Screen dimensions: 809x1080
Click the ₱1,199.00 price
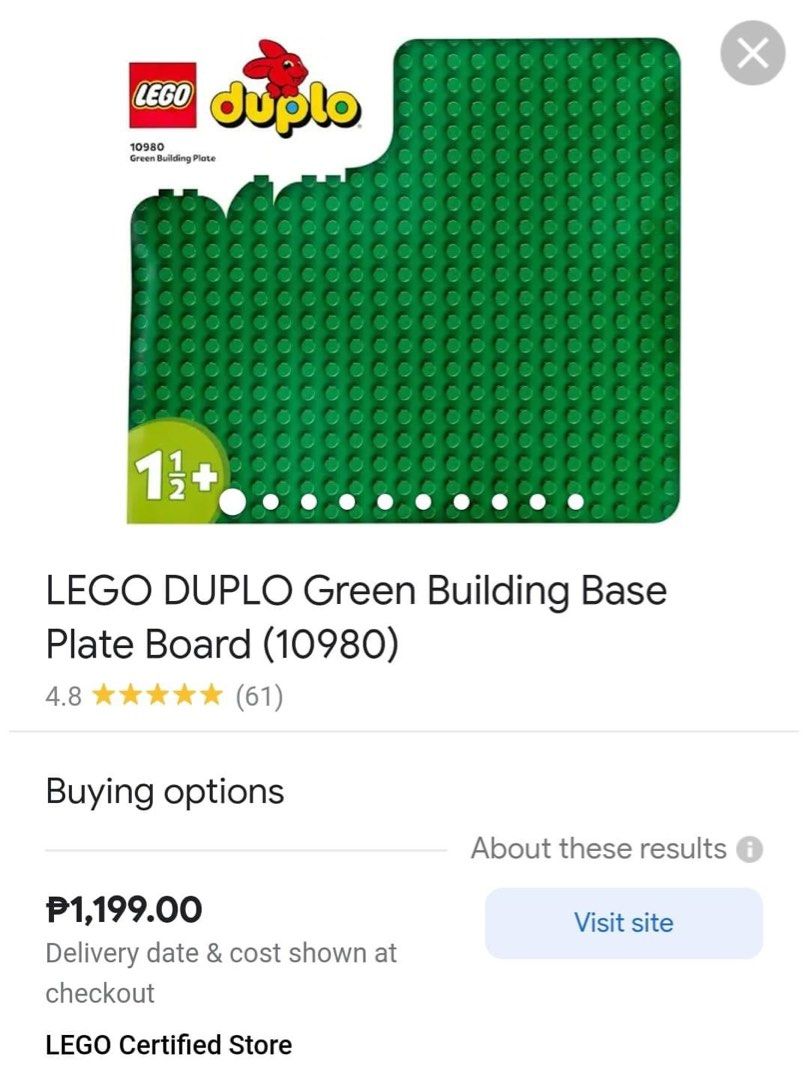pyautogui.click(x=124, y=910)
